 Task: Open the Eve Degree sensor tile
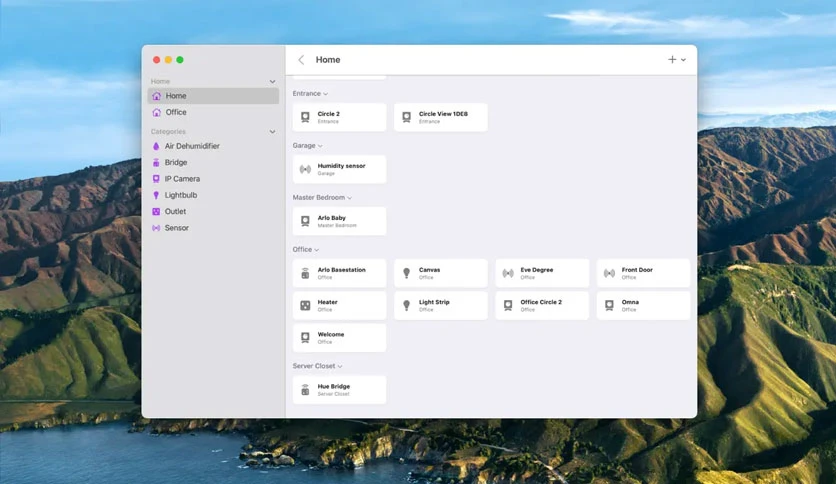tap(542, 273)
